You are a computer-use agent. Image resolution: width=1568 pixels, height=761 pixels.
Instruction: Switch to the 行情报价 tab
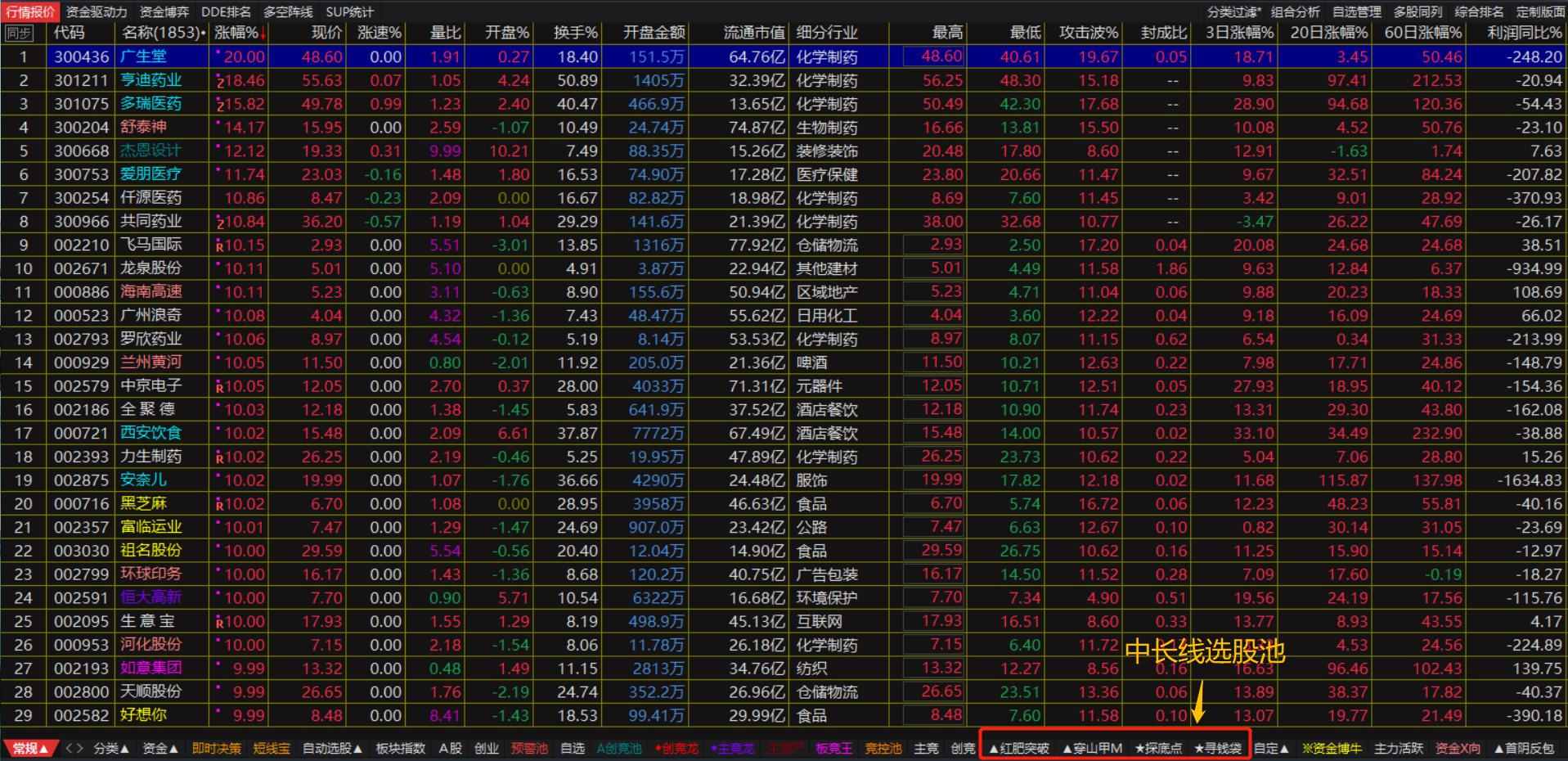(x=30, y=11)
